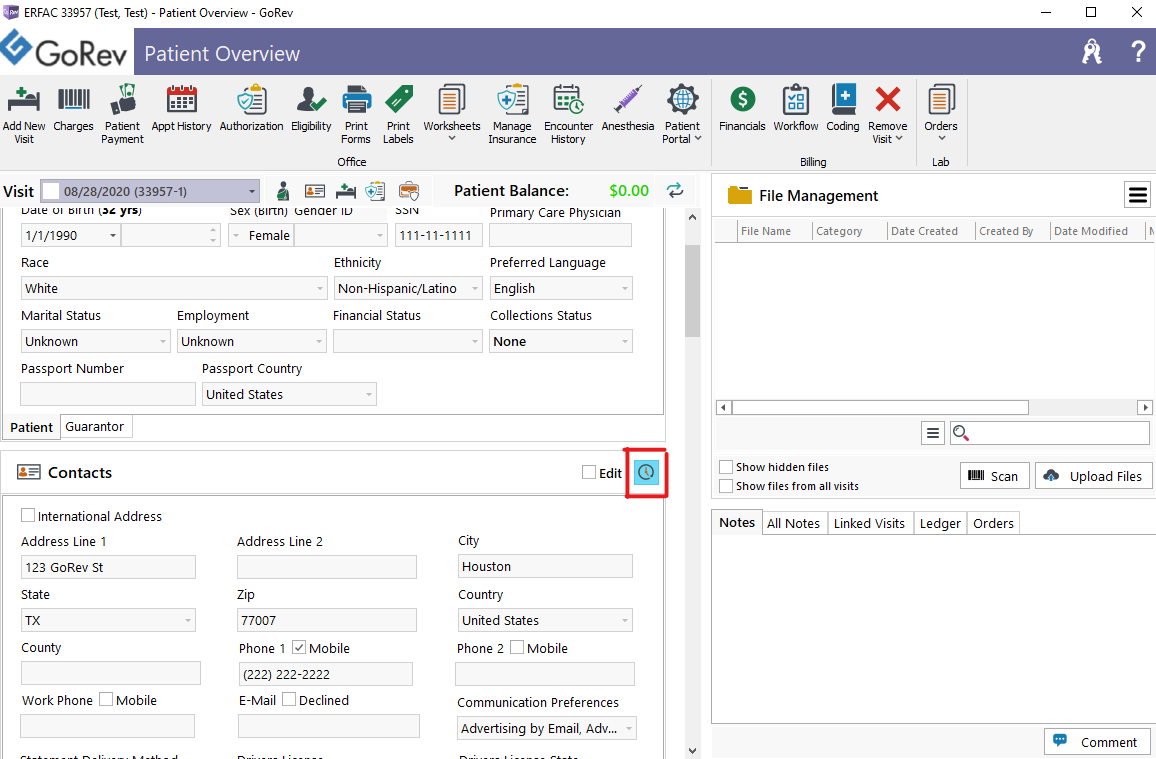Screen dimensions: 1156x759
Task: Open the Financials billing icon
Action: tap(742, 100)
